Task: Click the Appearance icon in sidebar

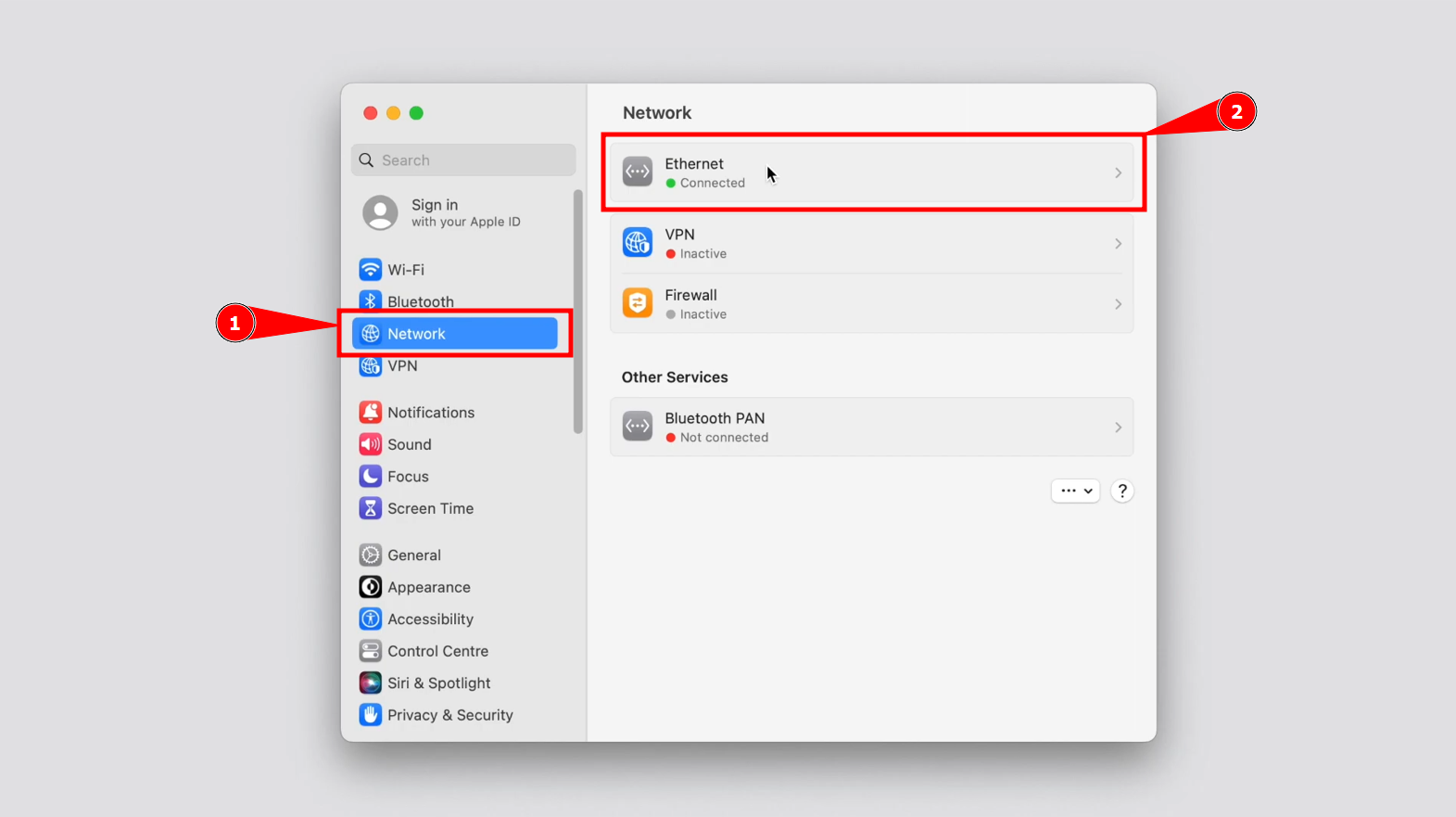Action: click(370, 587)
